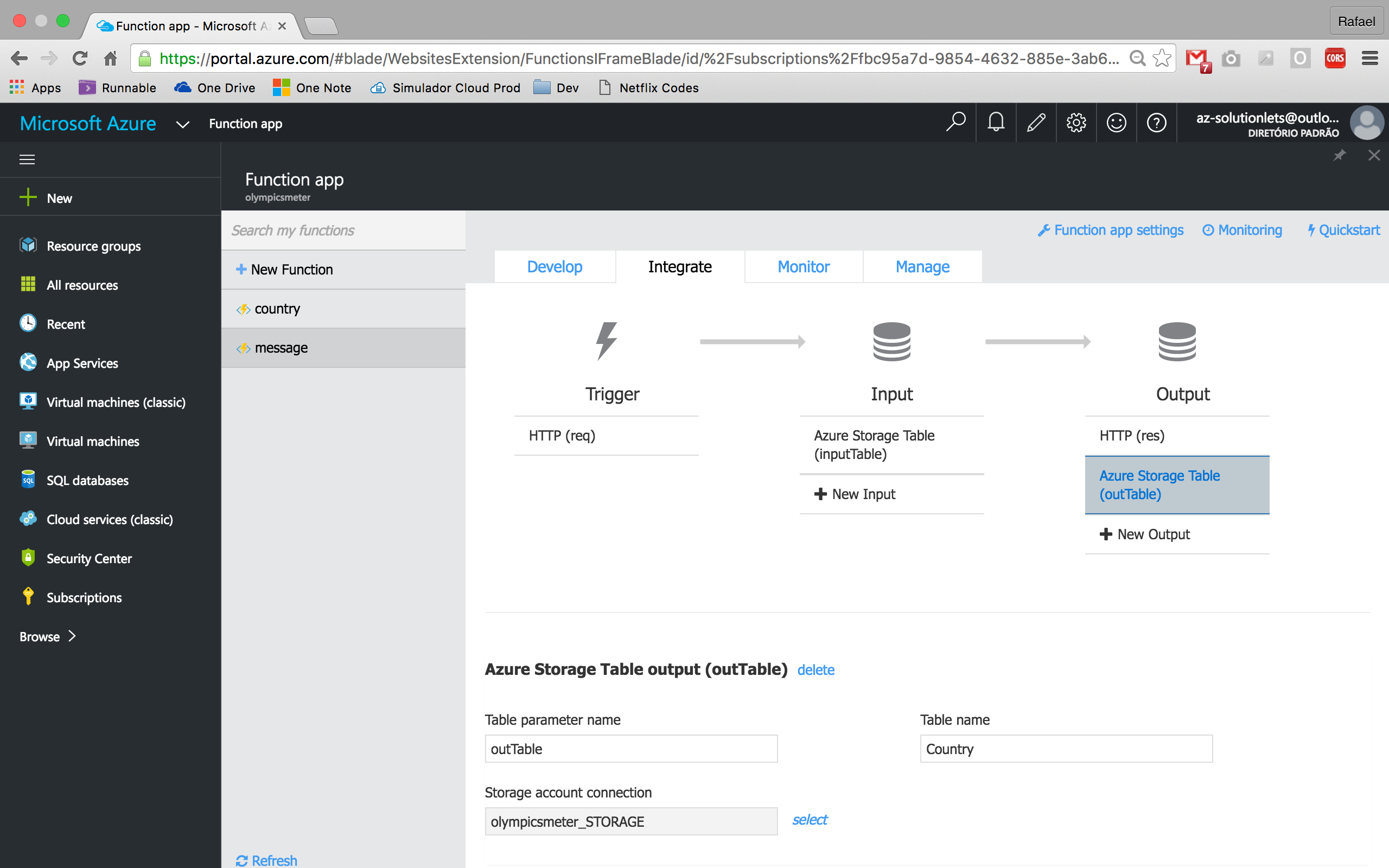
Task: Click the smiley feedback icon
Action: pyautogui.click(x=1117, y=122)
